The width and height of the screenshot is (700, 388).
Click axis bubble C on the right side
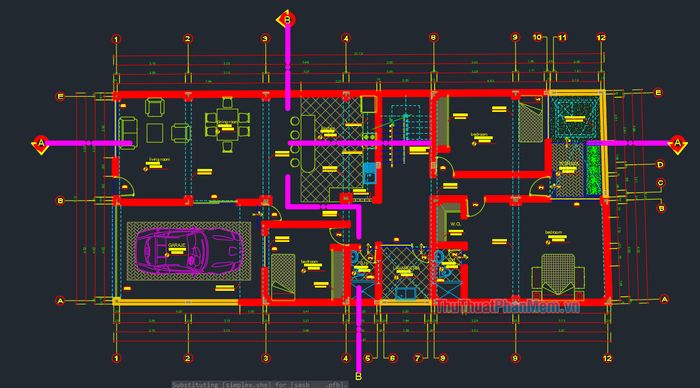(x=660, y=183)
